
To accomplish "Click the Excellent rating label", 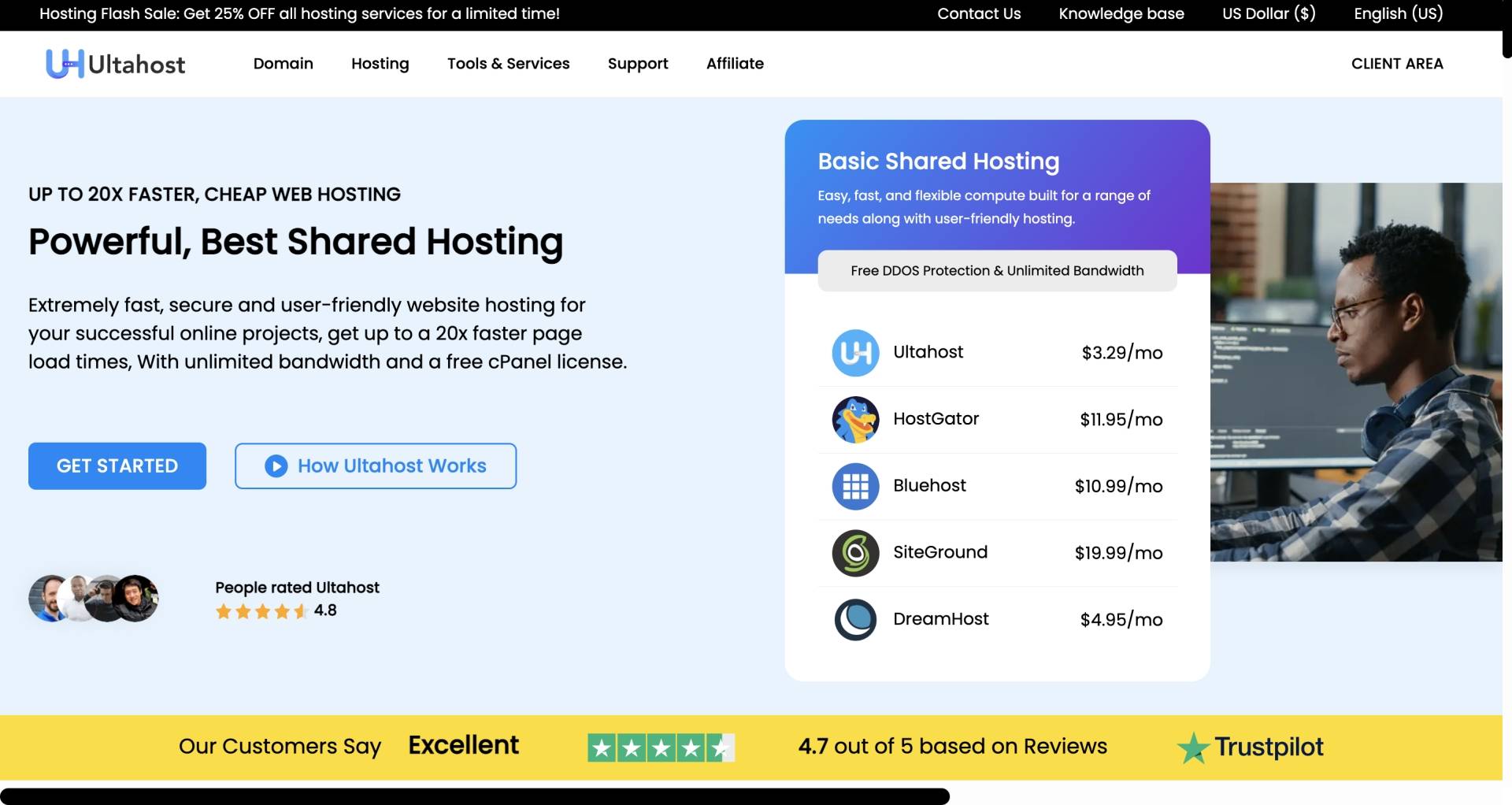I will coord(463,745).
